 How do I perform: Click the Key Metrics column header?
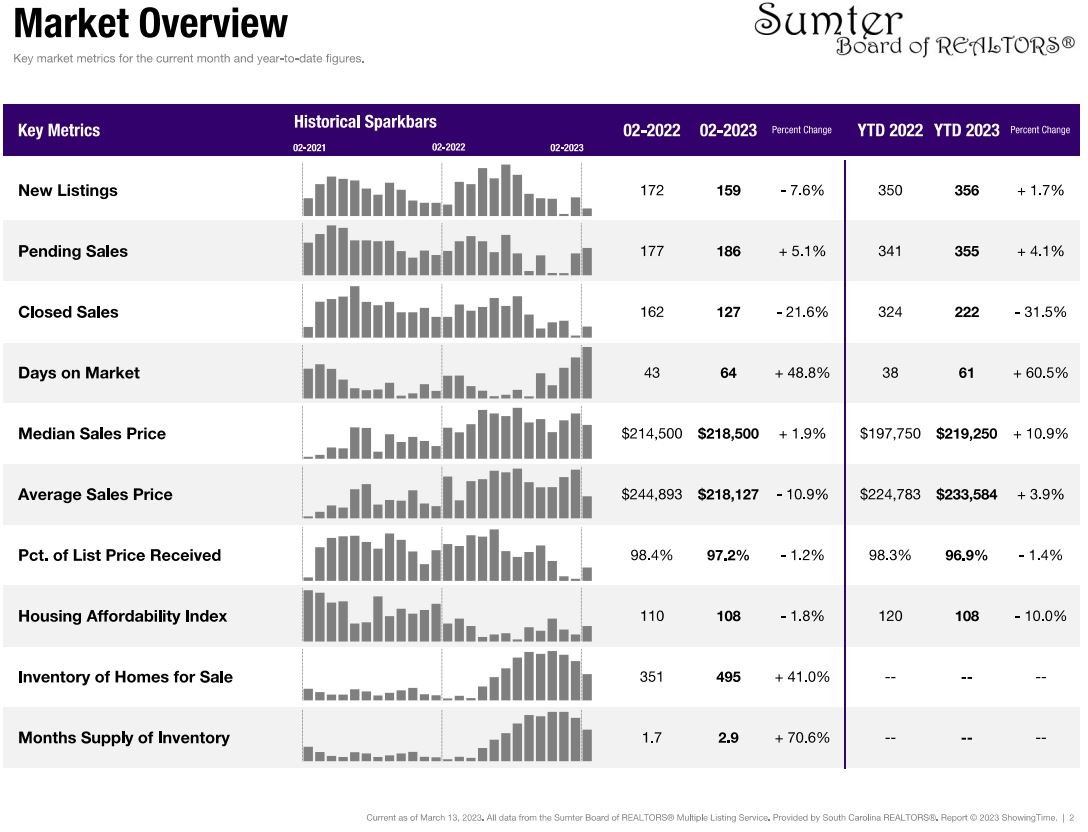click(x=59, y=131)
